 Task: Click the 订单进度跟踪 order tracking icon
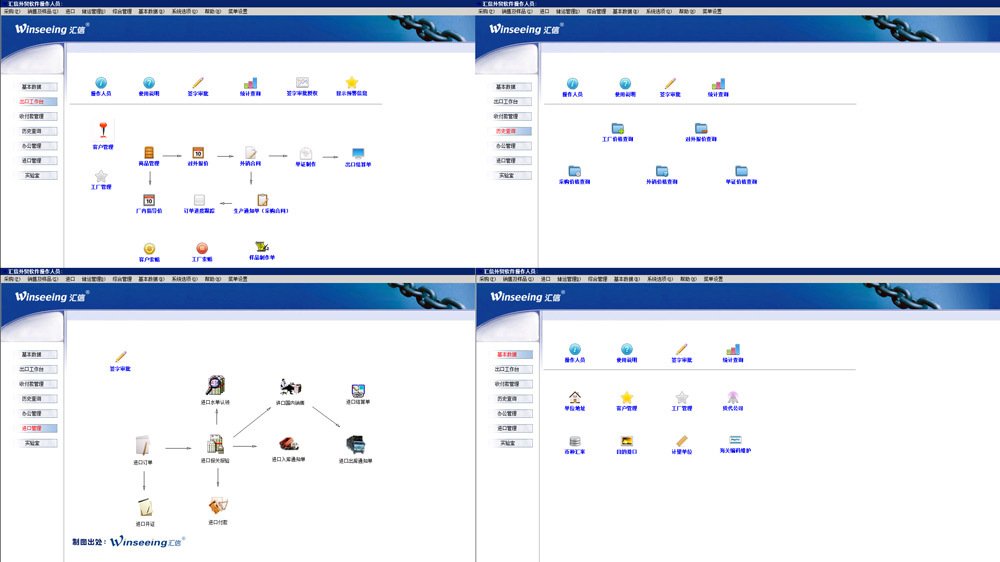click(x=199, y=201)
